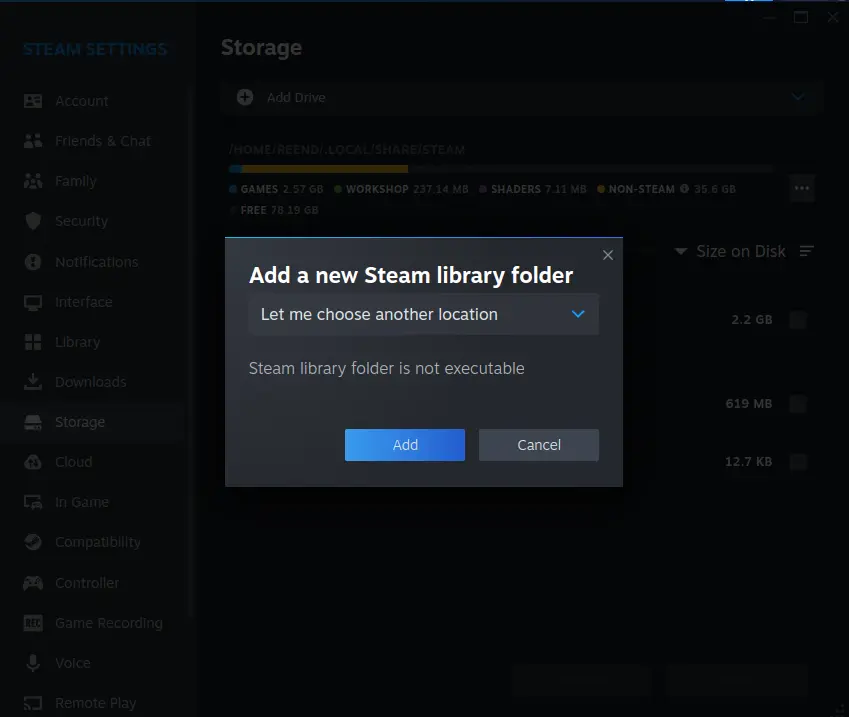Click the sort lines icon beside Size on Disk
The image size is (849, 717).
click(807, 251)
